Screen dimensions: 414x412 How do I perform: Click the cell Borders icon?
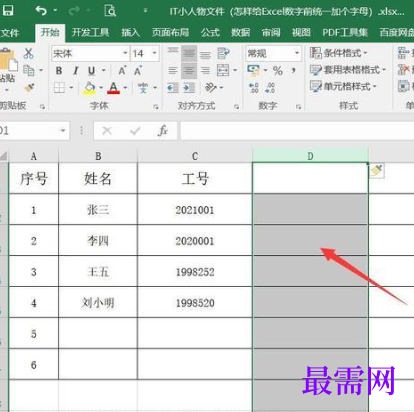coord(59,88)
